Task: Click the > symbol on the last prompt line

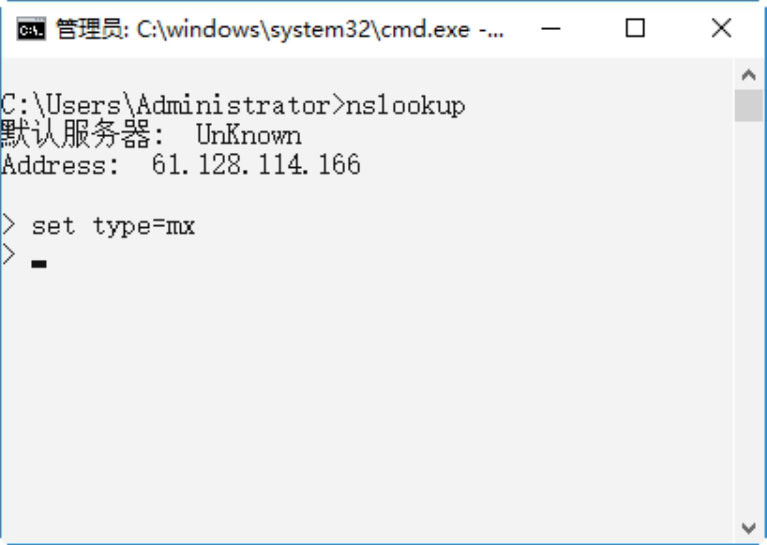Action: pyautogui.click(x=9, y=255)
